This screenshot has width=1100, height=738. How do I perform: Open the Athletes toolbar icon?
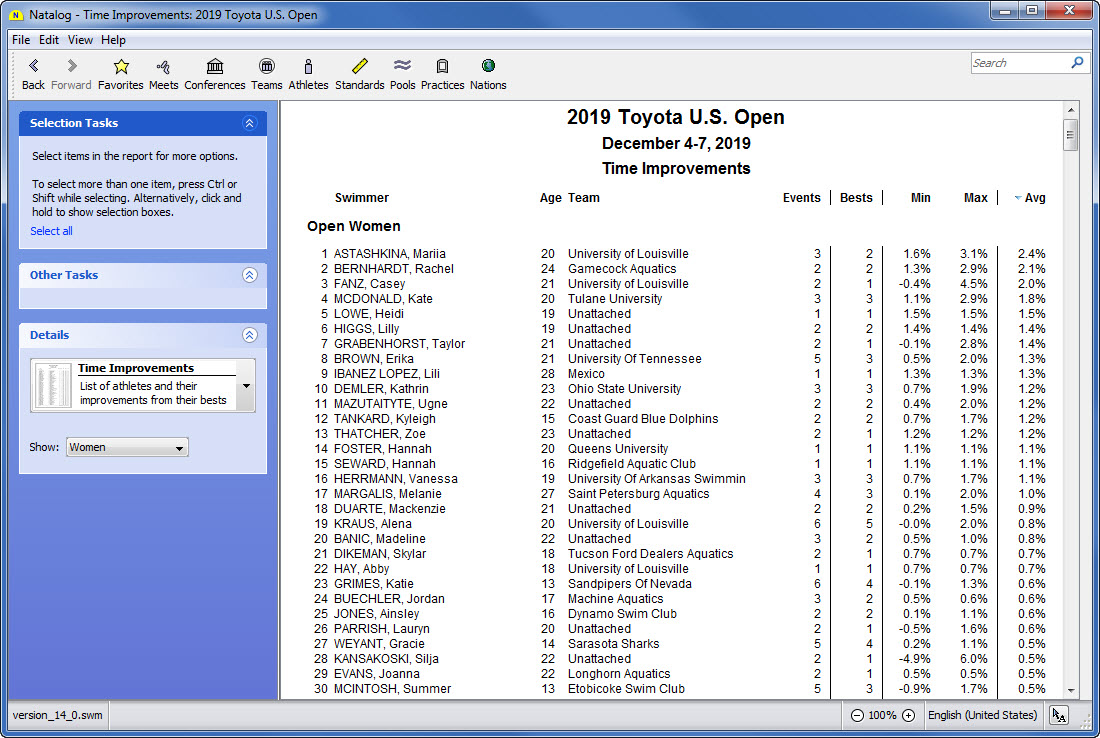click(x=308, y=67)
